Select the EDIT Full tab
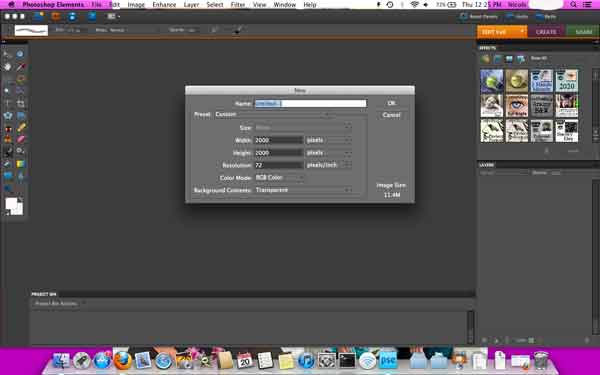600x375 pixels. 502,32
